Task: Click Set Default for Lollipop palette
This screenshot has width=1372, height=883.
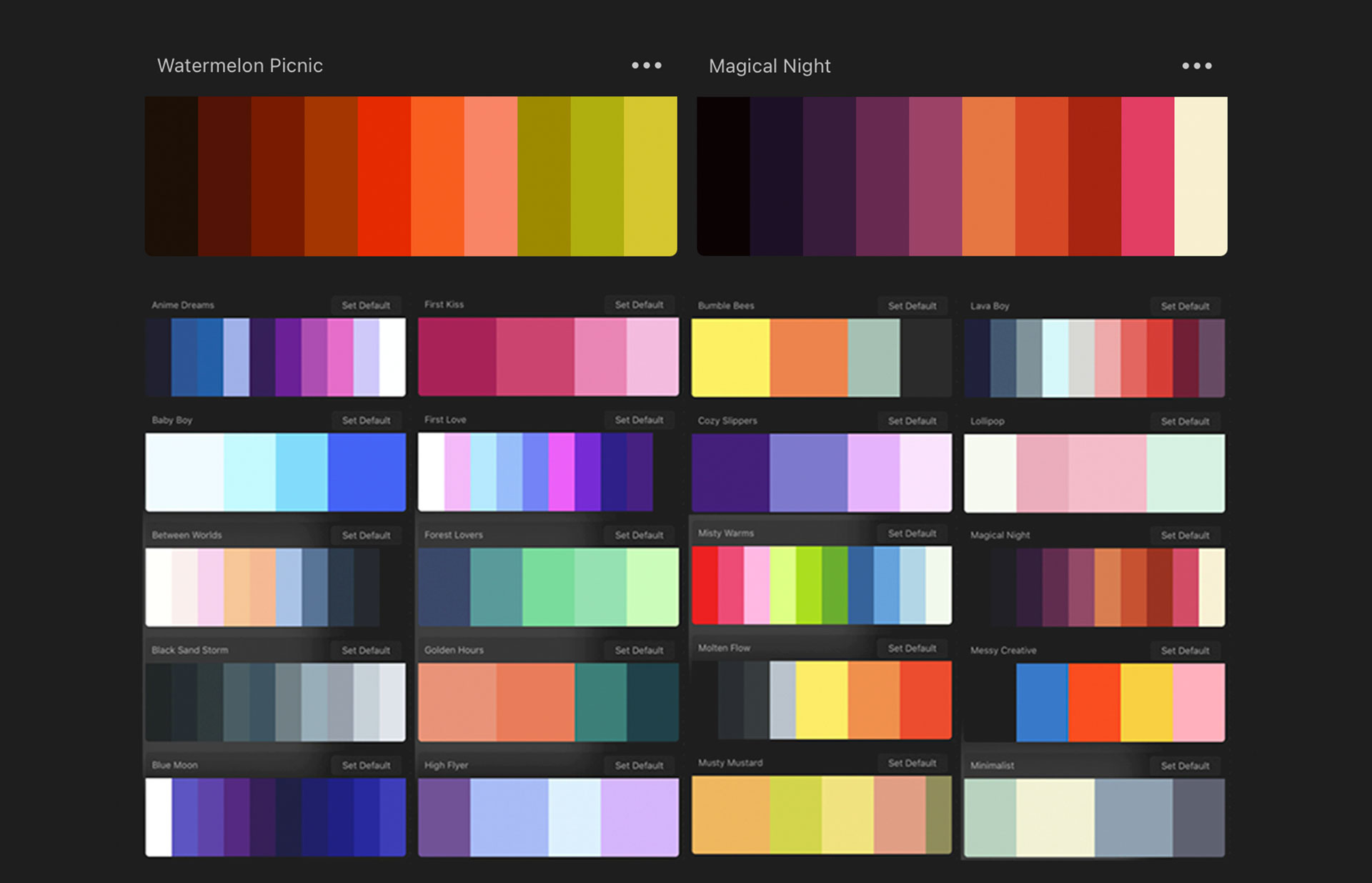Action: pos(1185,421)
